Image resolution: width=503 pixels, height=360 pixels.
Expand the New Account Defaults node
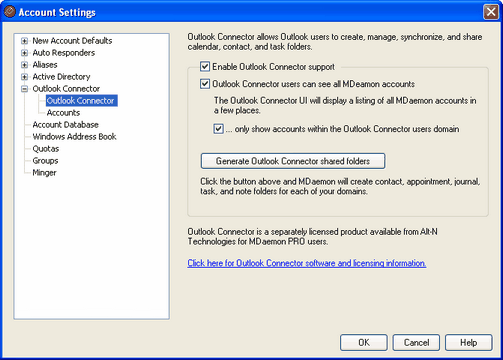point(24,41)
